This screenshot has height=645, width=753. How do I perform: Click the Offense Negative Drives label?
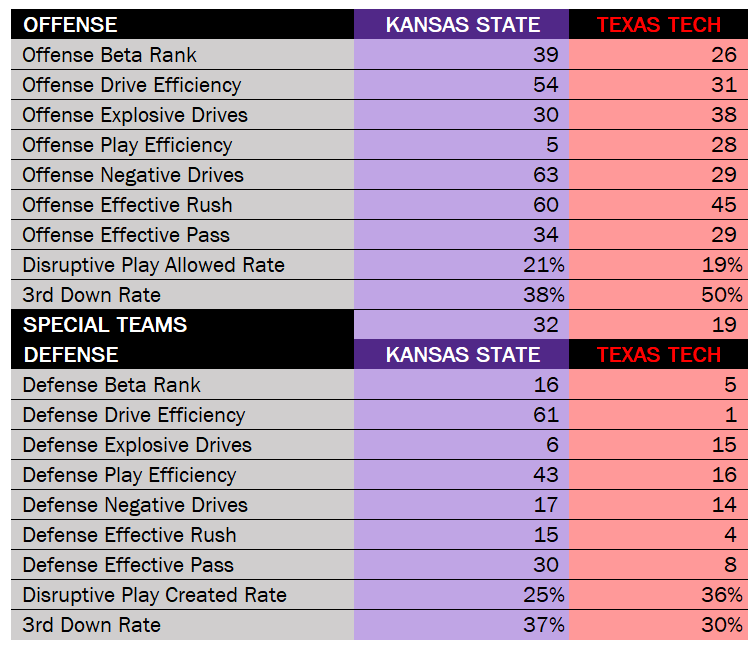[133, 175]
